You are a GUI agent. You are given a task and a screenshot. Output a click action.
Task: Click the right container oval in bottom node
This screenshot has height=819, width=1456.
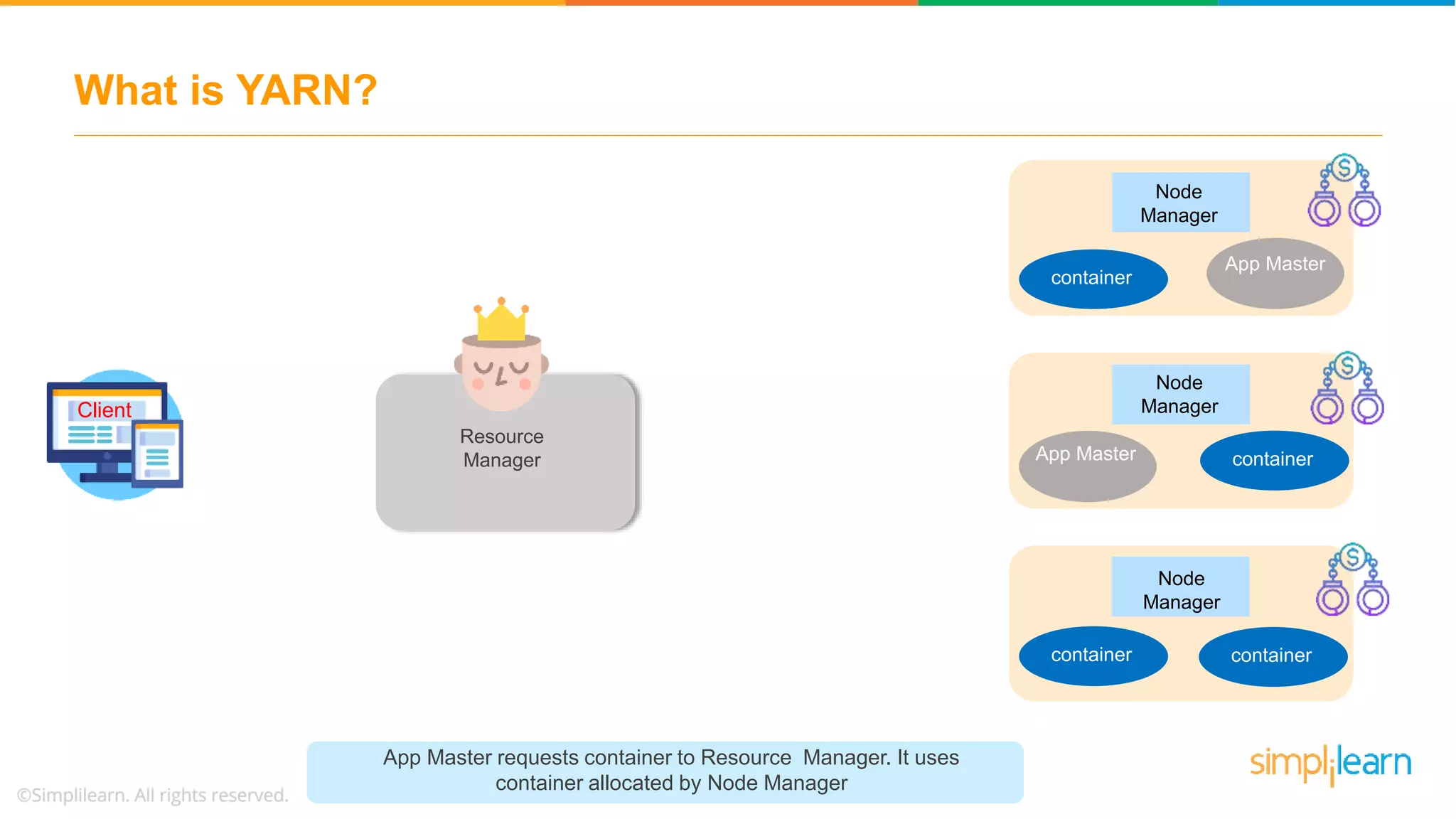(x=1273, y=656)
